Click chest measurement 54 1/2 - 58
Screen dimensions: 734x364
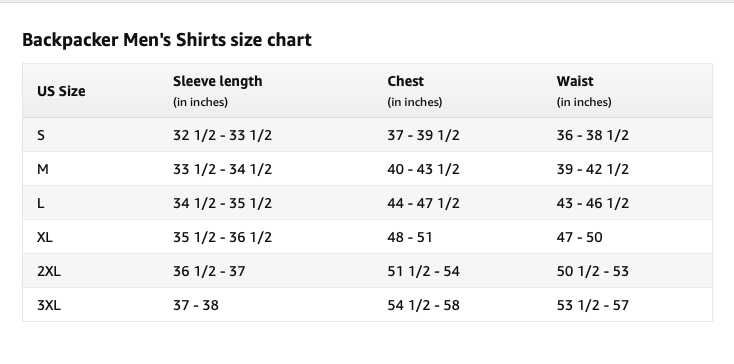pyautogui.click(x=423, y=306)
